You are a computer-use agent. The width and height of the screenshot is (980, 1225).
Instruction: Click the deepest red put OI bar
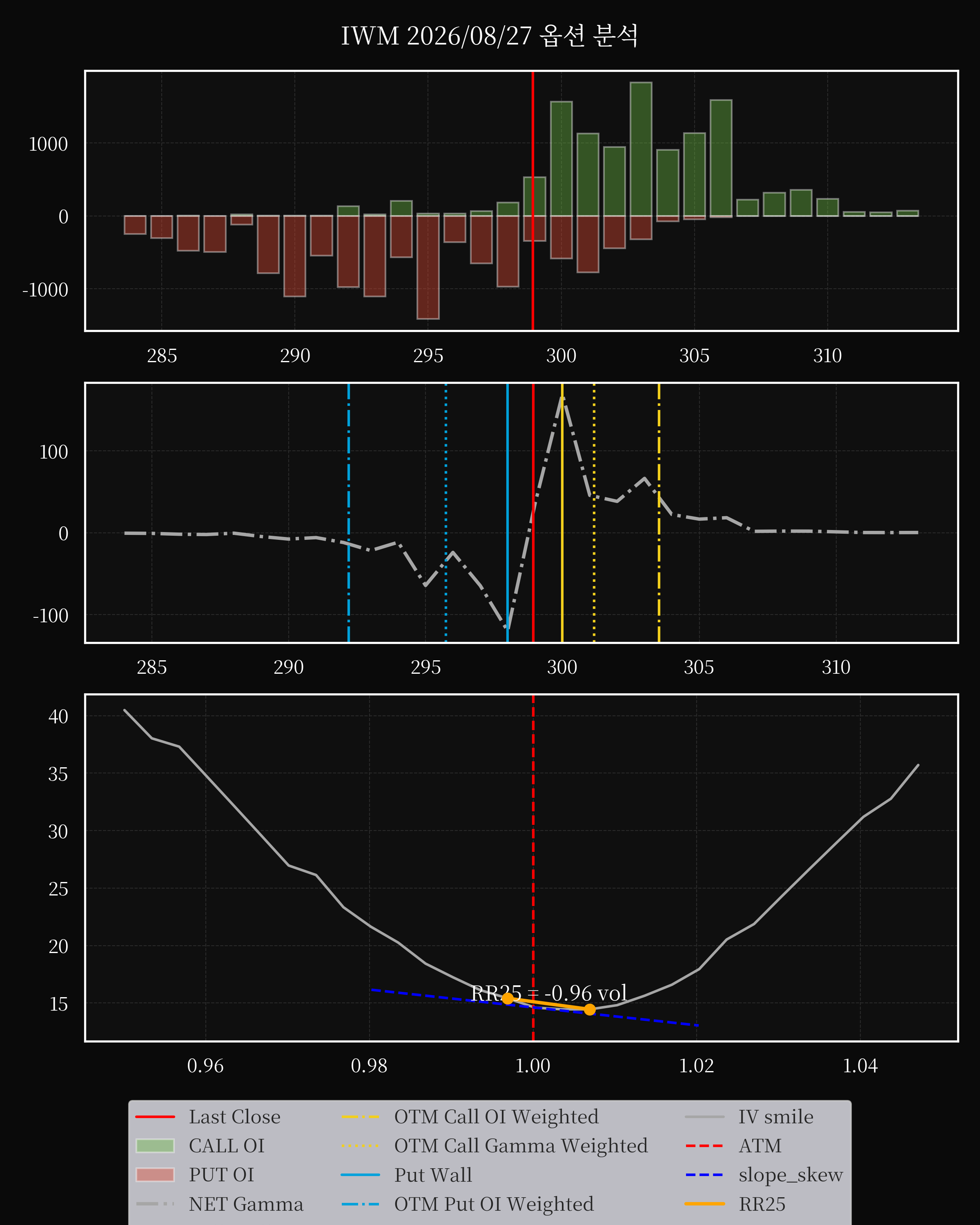[x=428, y=267]
